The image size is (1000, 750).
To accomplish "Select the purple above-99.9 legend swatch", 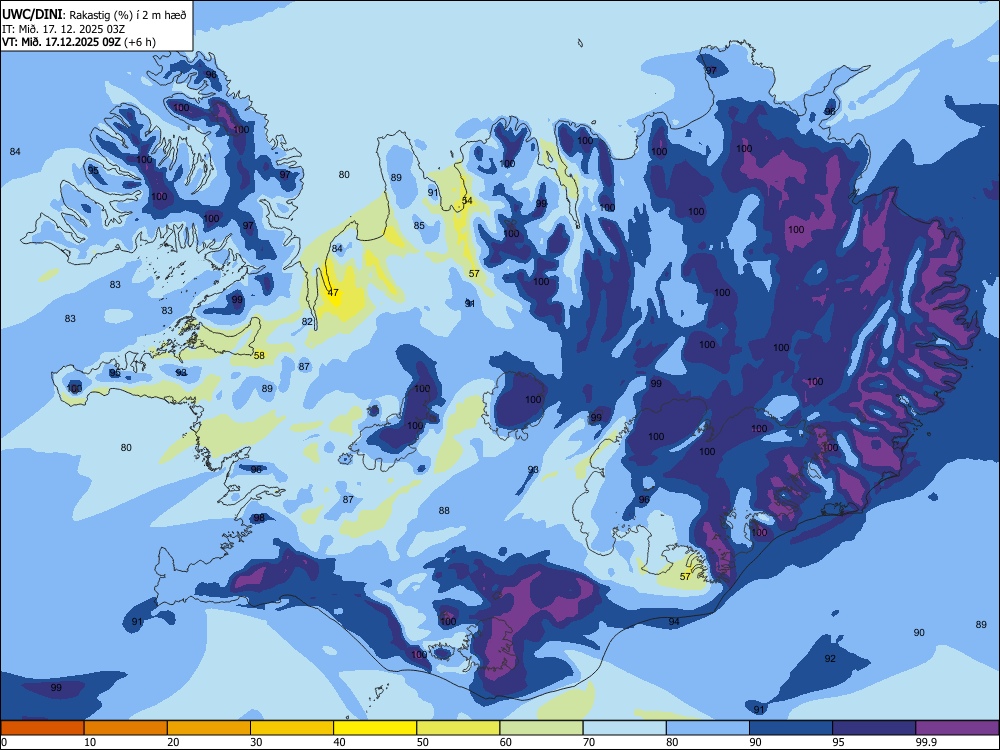I will (957, 728).
